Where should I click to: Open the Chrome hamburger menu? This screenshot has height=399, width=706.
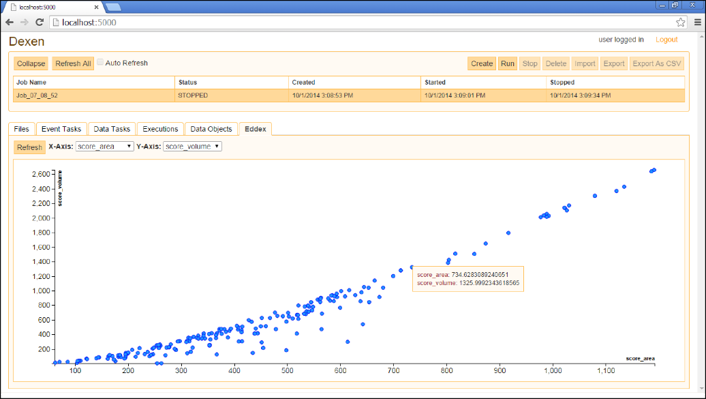coord(697,22)
